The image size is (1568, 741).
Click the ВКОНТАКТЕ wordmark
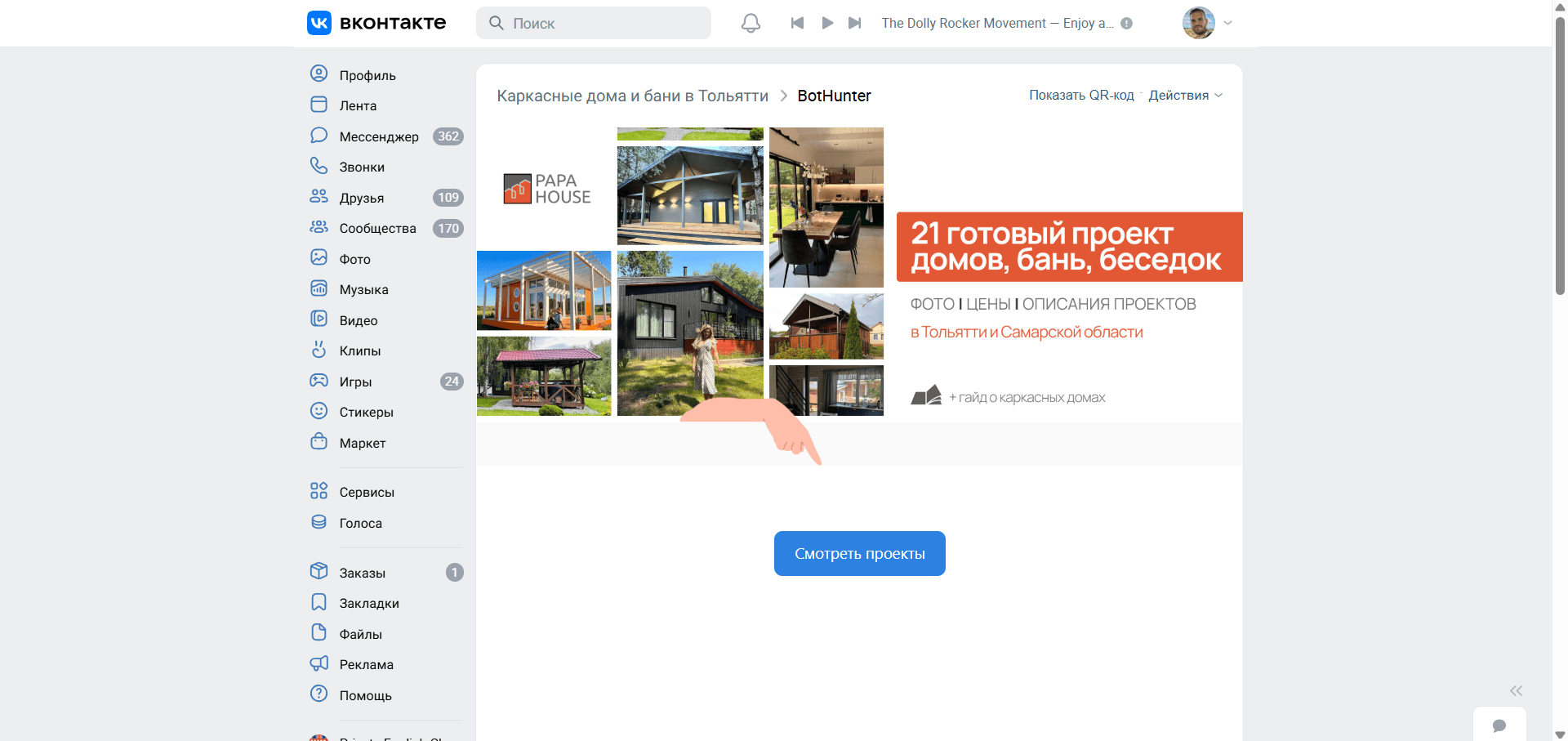pos(393,23)
